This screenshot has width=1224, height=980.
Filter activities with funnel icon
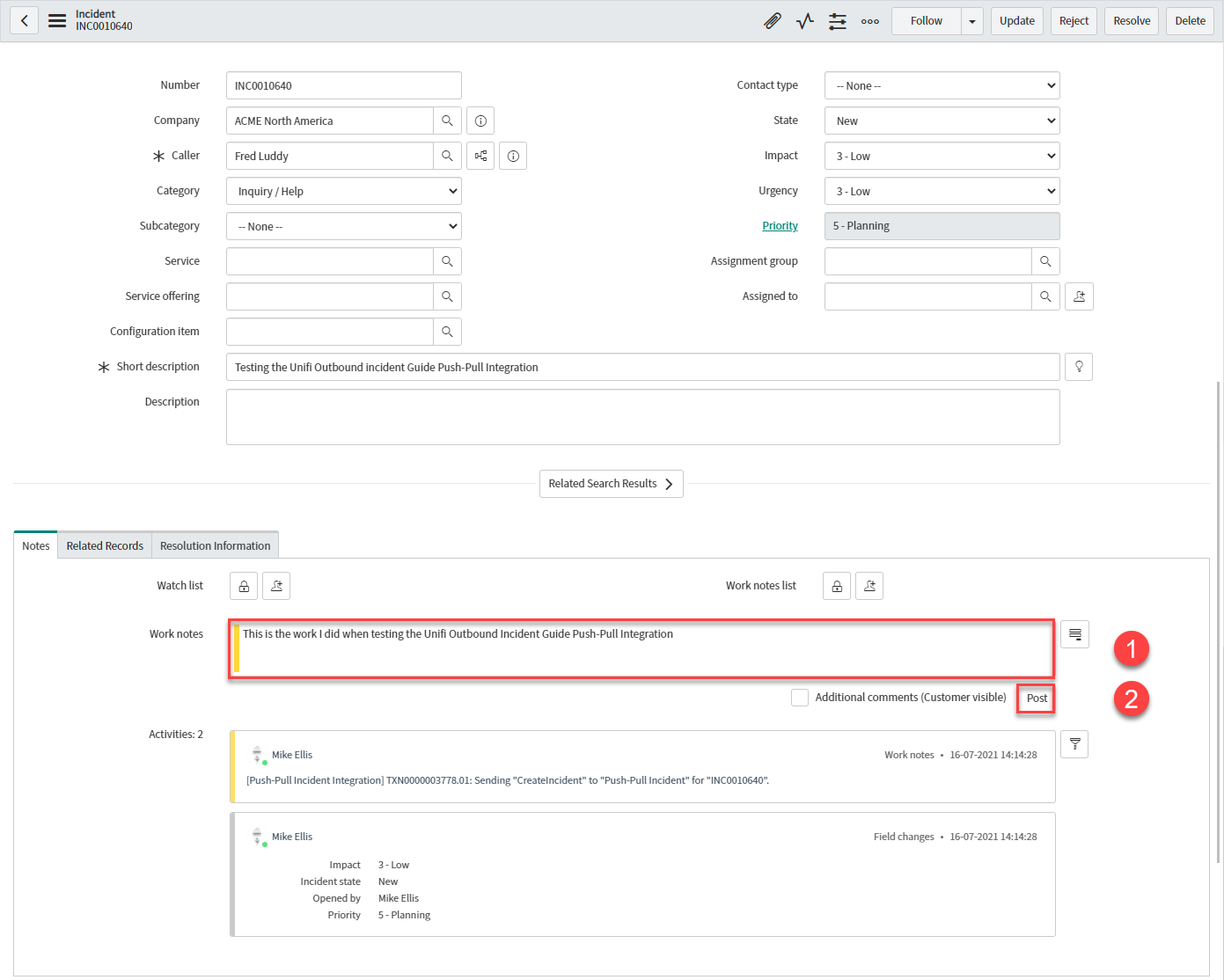click(1074, 744)
